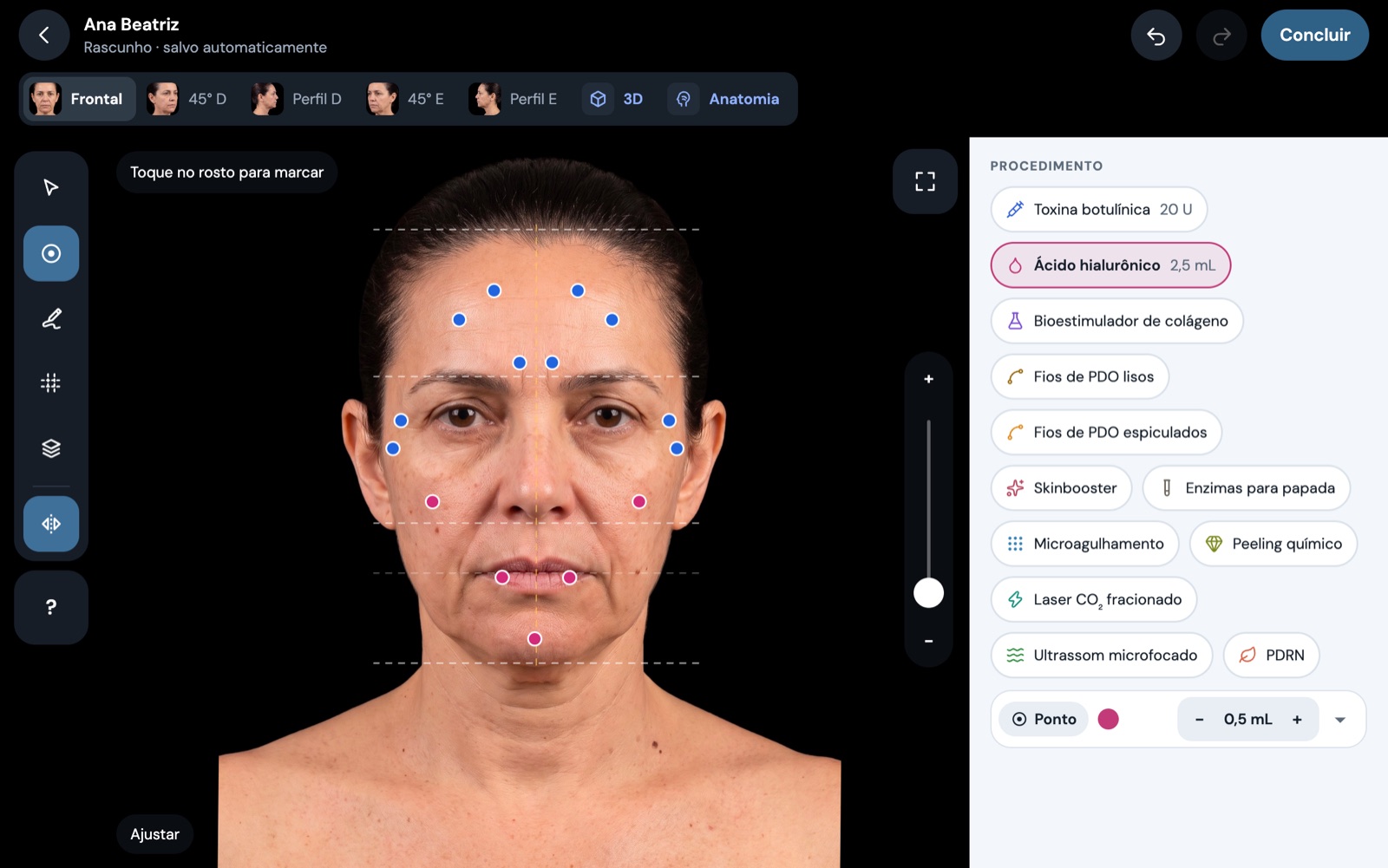Undo the last marking
This screenshot has width=1388, height=868.
(x=1156, y=36)
